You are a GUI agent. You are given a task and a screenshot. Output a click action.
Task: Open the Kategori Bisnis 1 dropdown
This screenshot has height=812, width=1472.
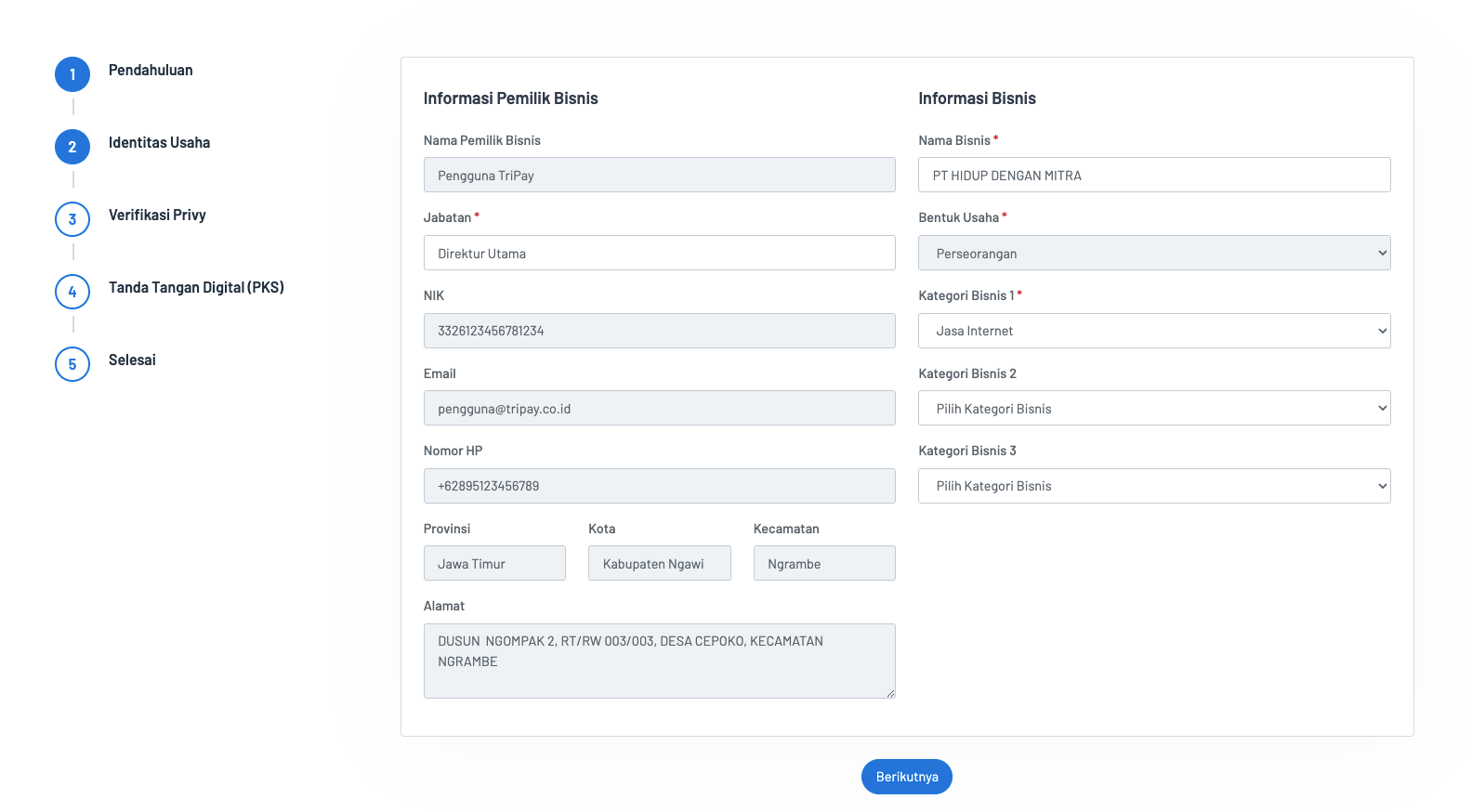click(x=1153, y=331)
